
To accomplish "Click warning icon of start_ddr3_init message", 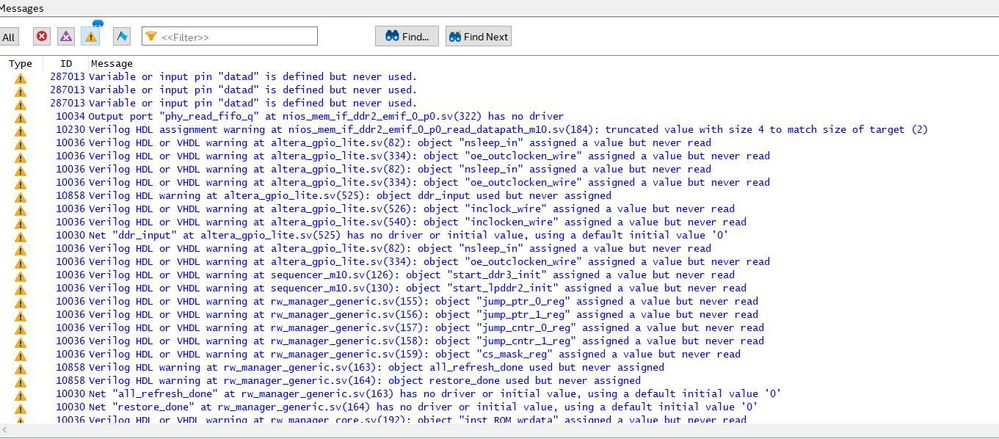I will (x=20, y=275).
